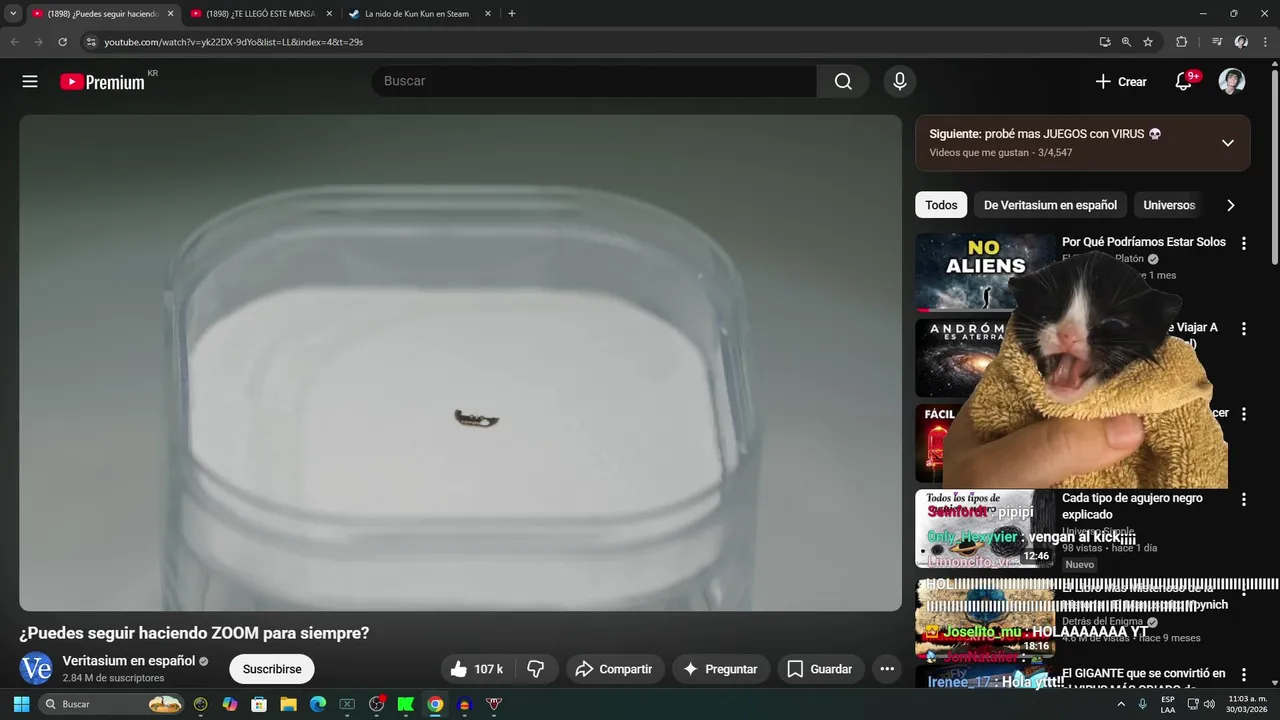
Task: Open the notifications bell
Action: click(x=1183, y=82)
